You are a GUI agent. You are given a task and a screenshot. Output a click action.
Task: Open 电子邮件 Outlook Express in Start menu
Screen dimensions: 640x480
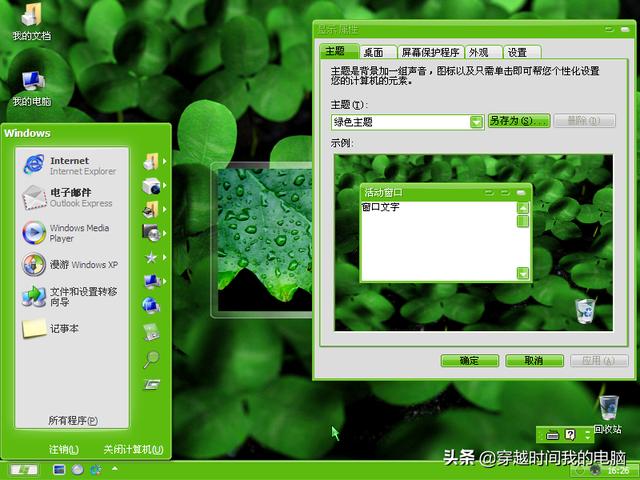click(x=68, y=197)
